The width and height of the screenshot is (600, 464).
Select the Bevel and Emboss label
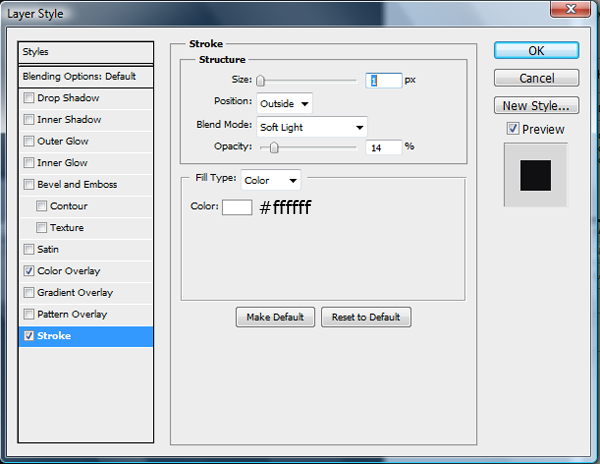(77, 184)
